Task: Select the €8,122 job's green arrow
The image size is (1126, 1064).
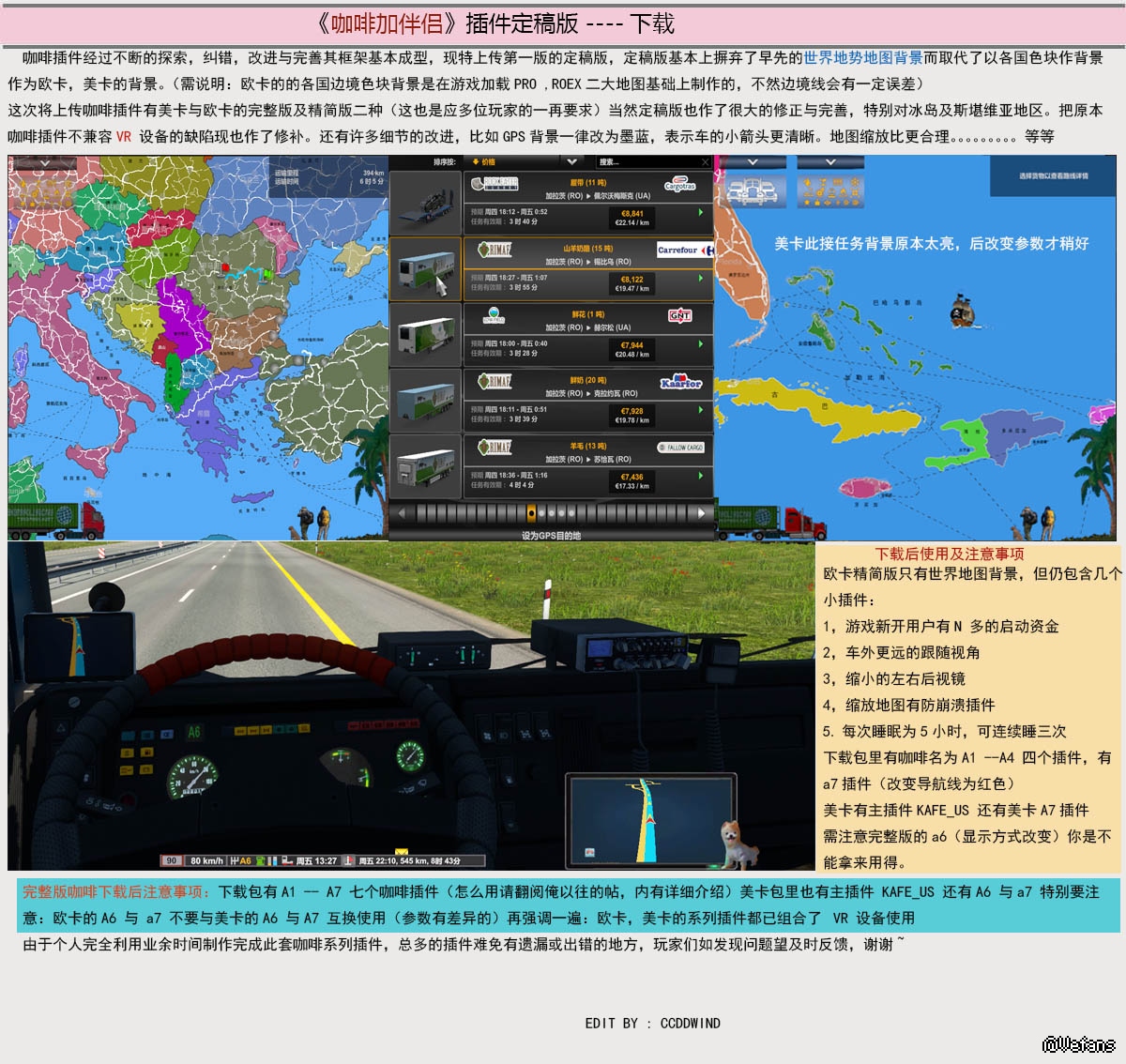Action: 700,279
